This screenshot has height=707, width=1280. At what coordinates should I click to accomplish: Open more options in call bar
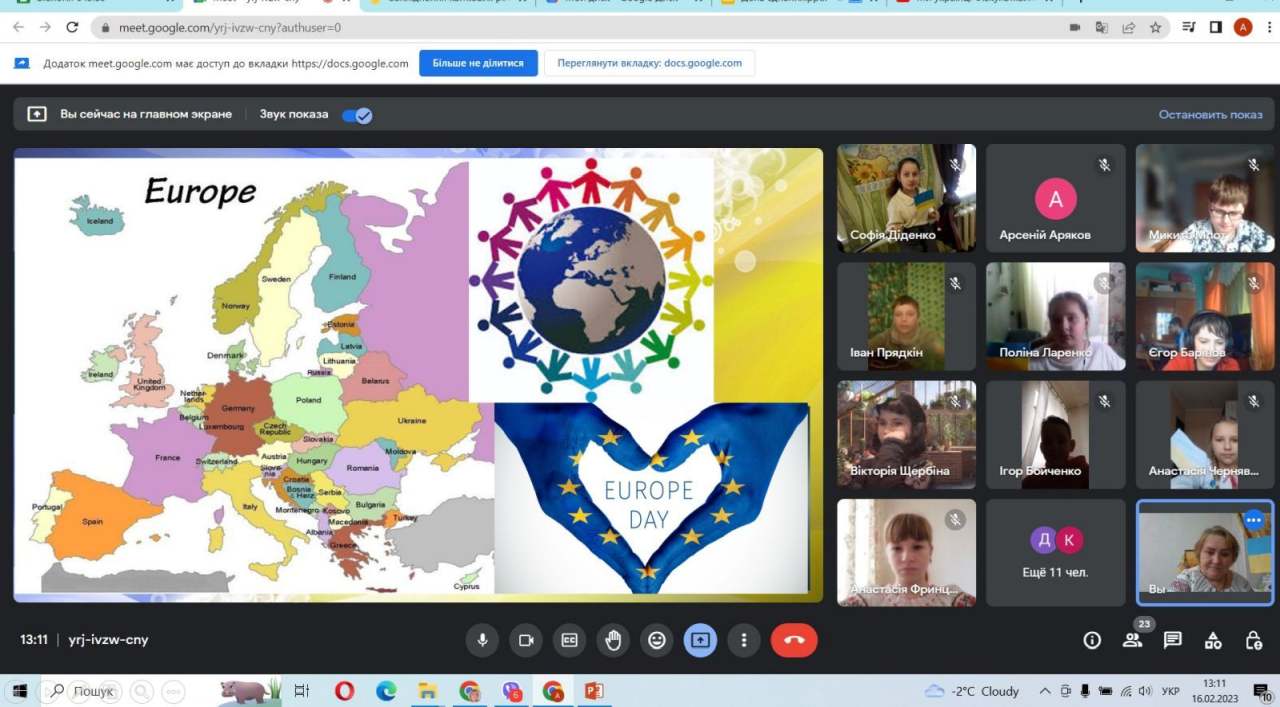coord(744,640)
